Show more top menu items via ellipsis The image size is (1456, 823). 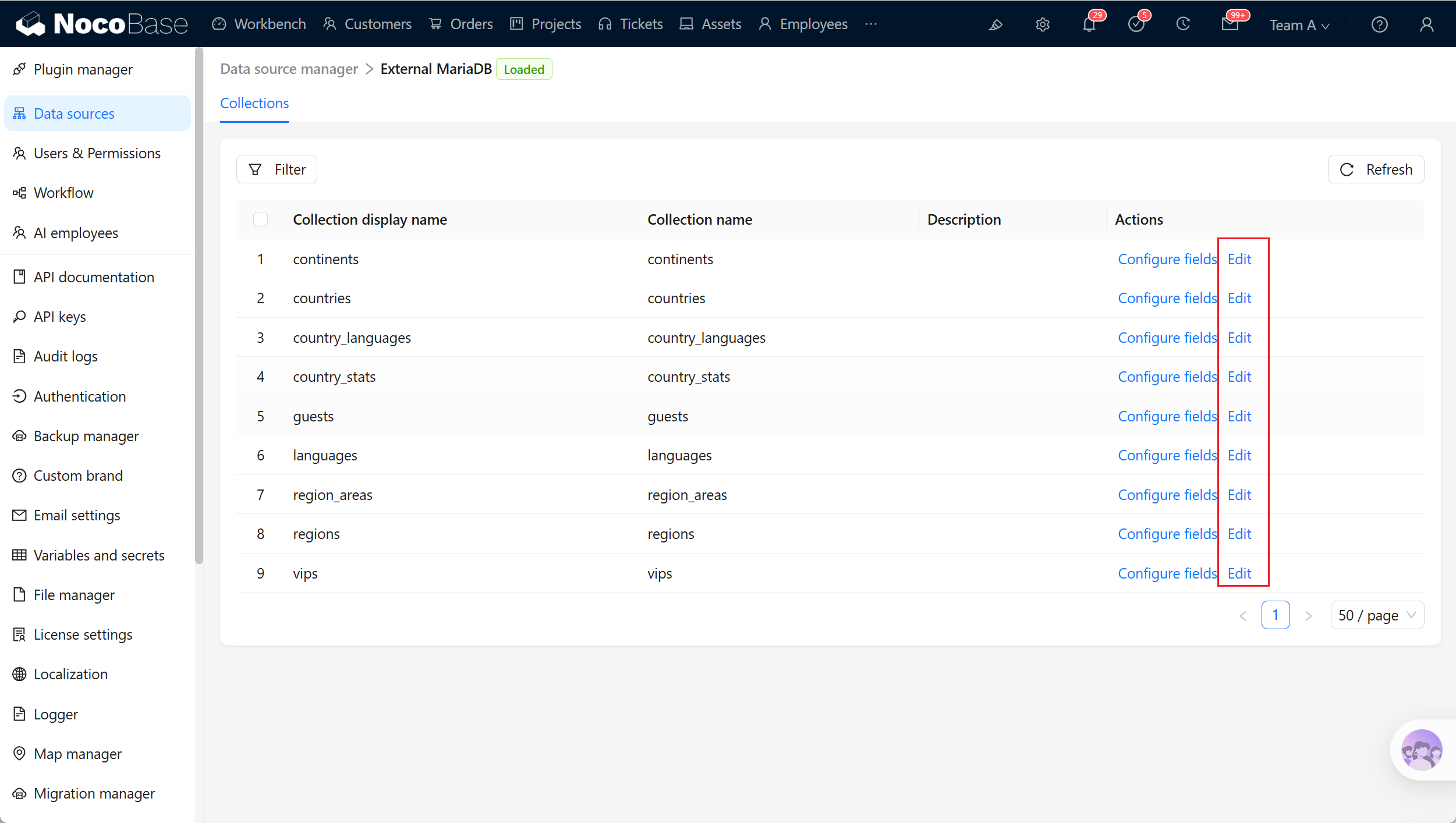click(871, 24)
